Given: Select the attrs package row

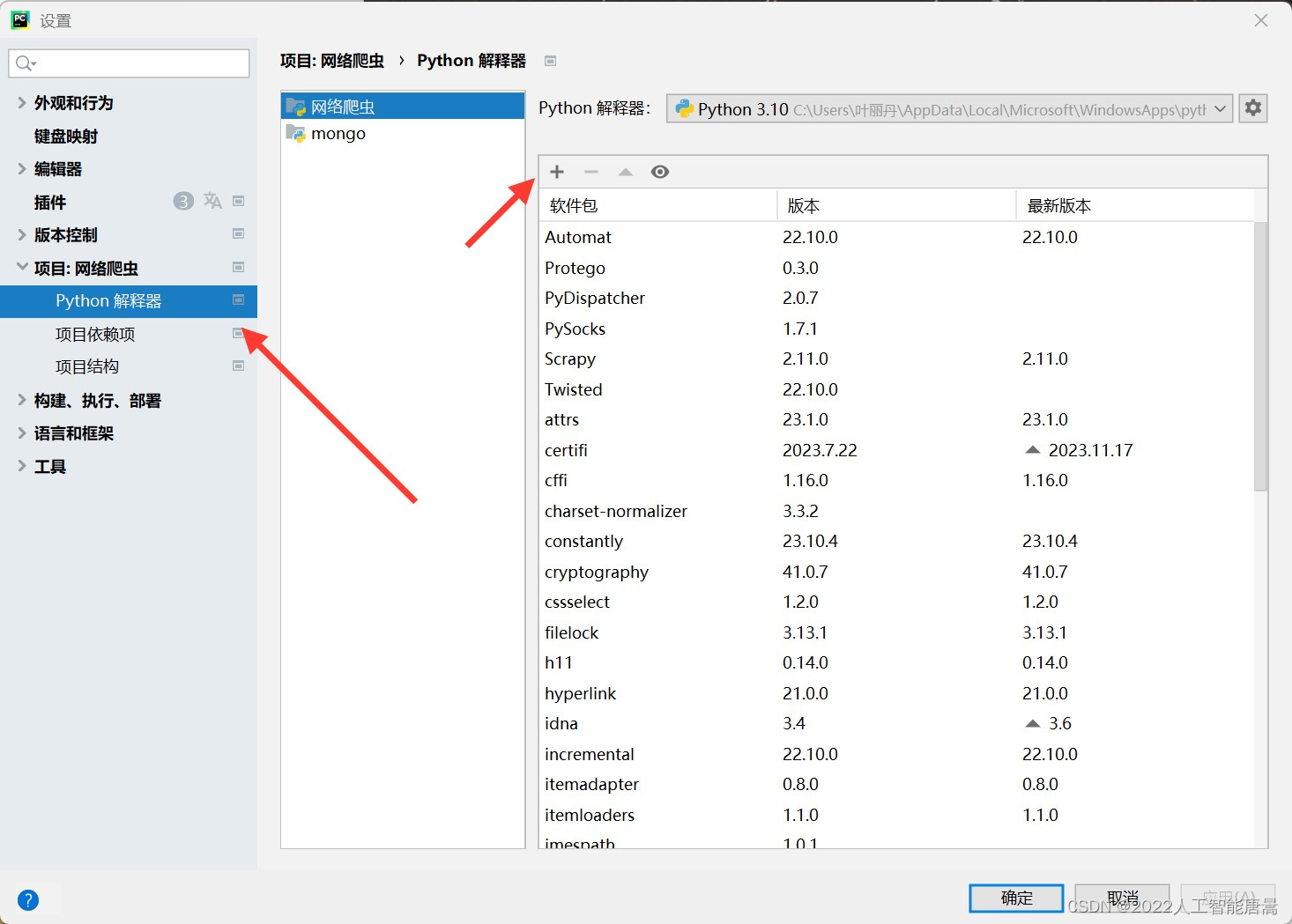Looking at the screenshot, I should pyautogui.click(x=896, y=419).
